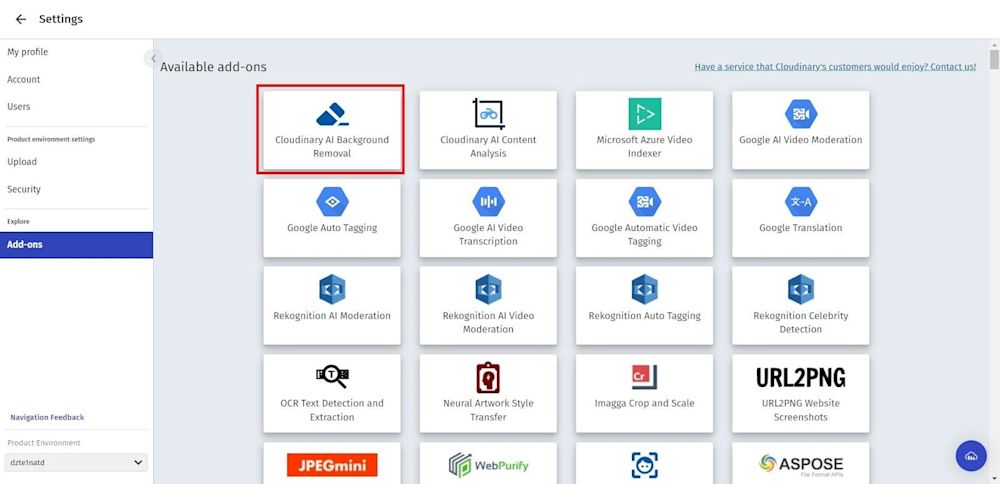Collapse the sidebar with chevron handle

pyautogui.click(x=153, y=59)
